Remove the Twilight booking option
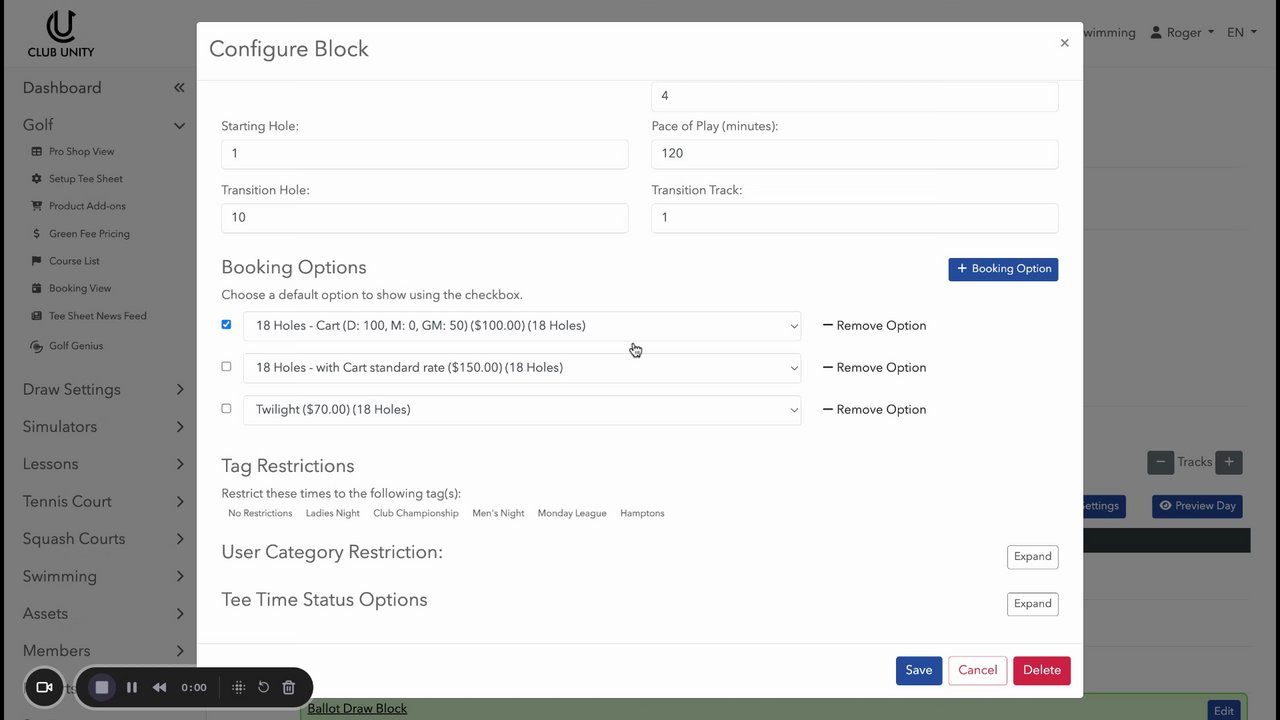 click(874, 410)
